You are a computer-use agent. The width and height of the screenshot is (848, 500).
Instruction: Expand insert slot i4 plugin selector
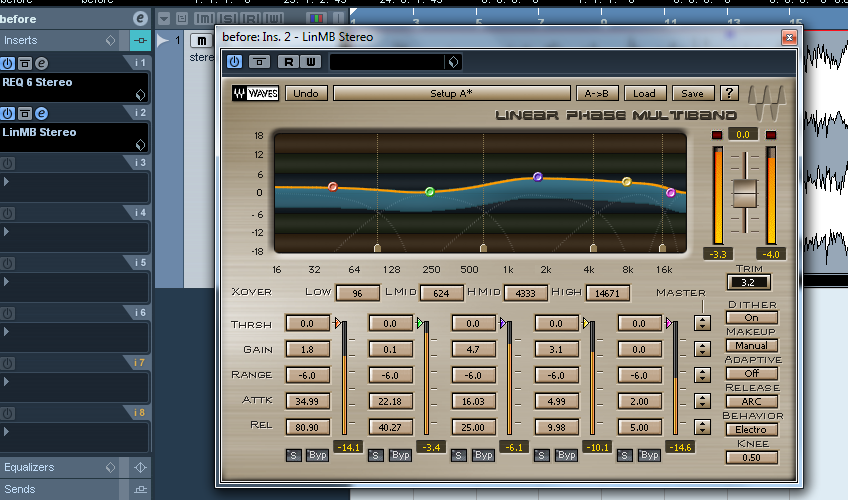6,231
